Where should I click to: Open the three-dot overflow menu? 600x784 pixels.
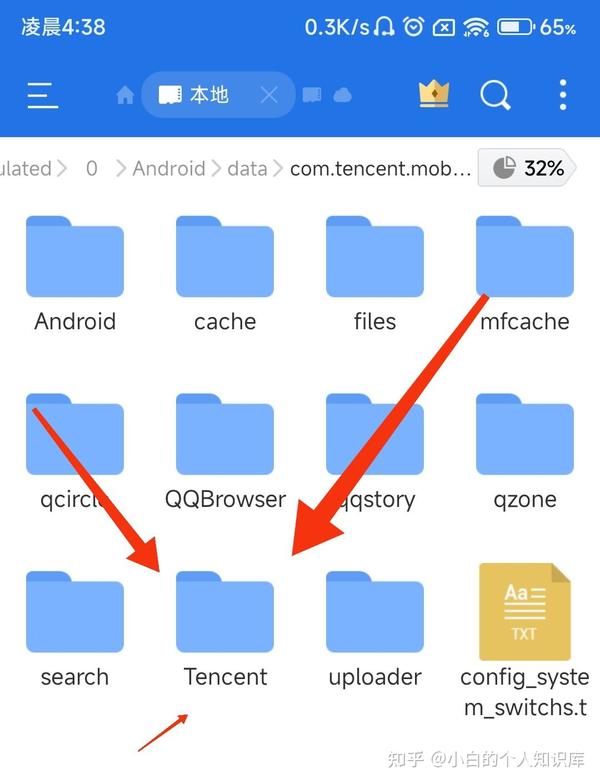point(563,95)
